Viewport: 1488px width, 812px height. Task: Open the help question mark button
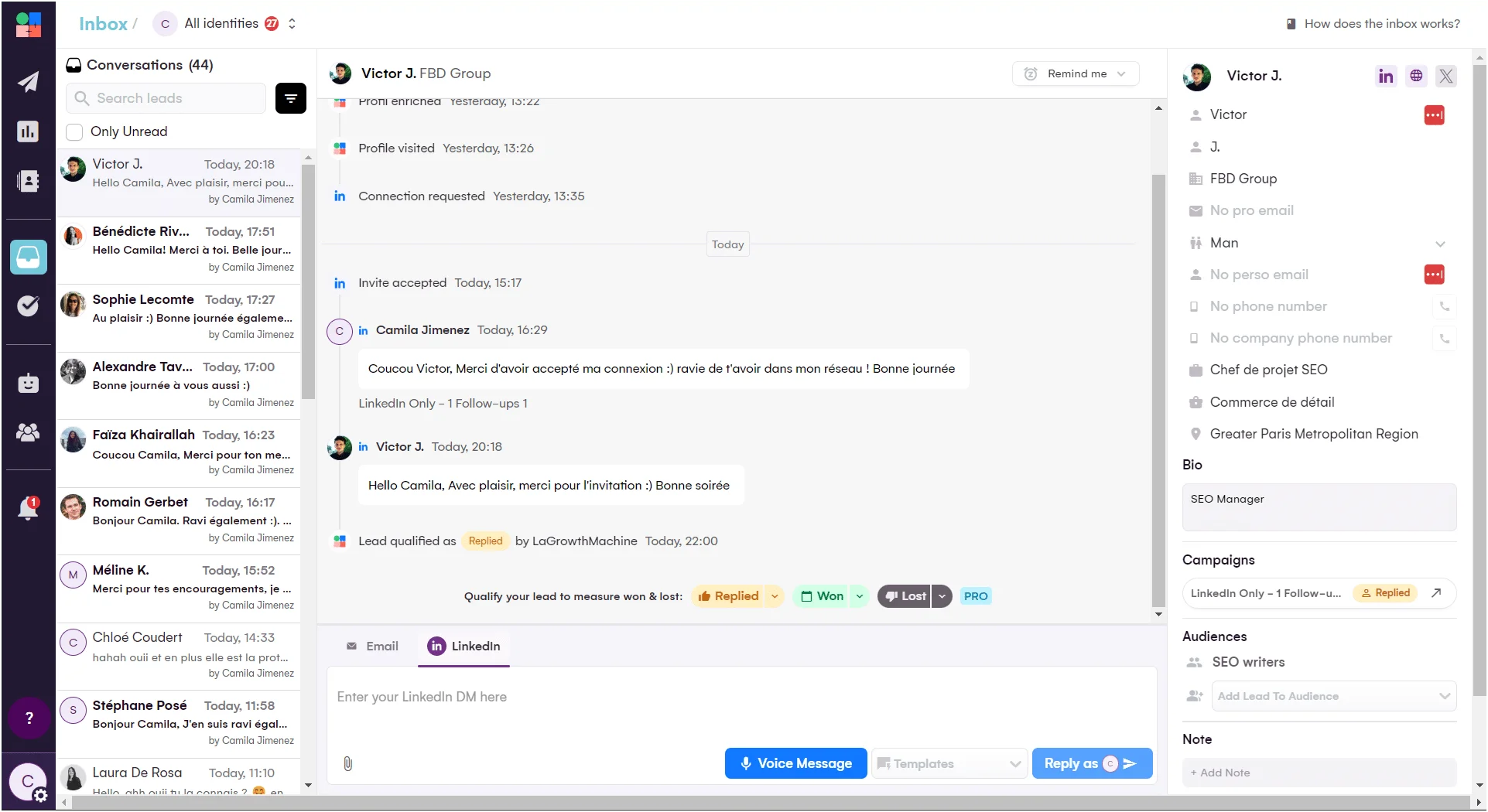coord(29,718)
